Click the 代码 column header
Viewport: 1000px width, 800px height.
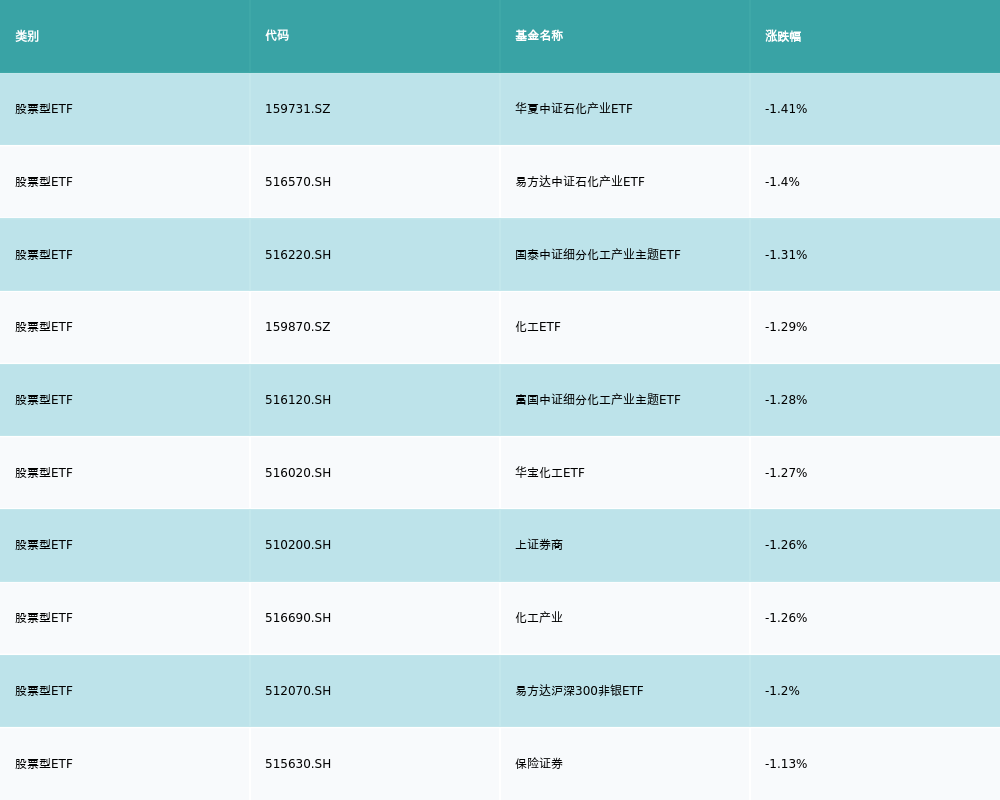(277, 36)
